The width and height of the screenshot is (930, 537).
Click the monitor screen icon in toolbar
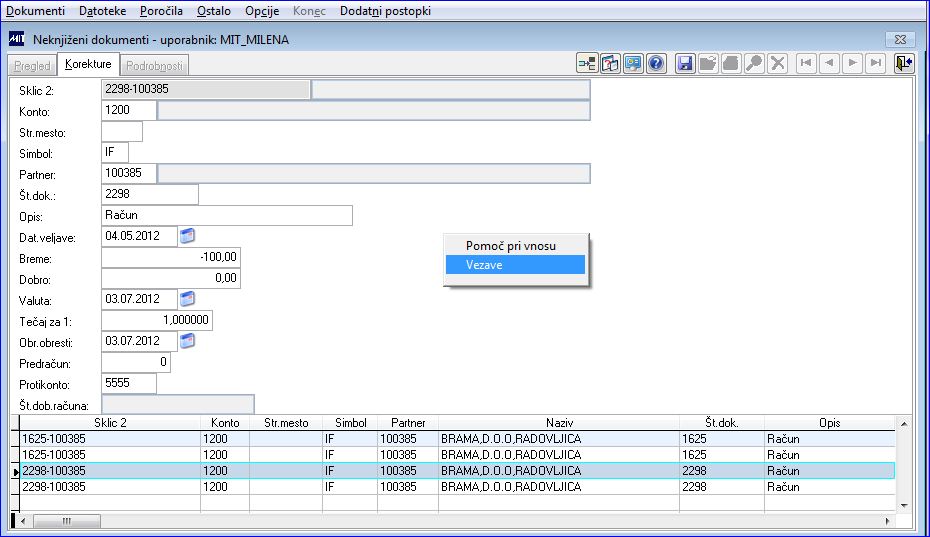coord(633,63)
